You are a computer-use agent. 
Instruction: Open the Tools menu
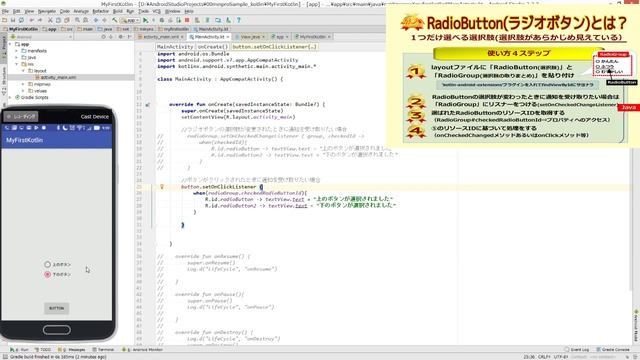[144, 11]
